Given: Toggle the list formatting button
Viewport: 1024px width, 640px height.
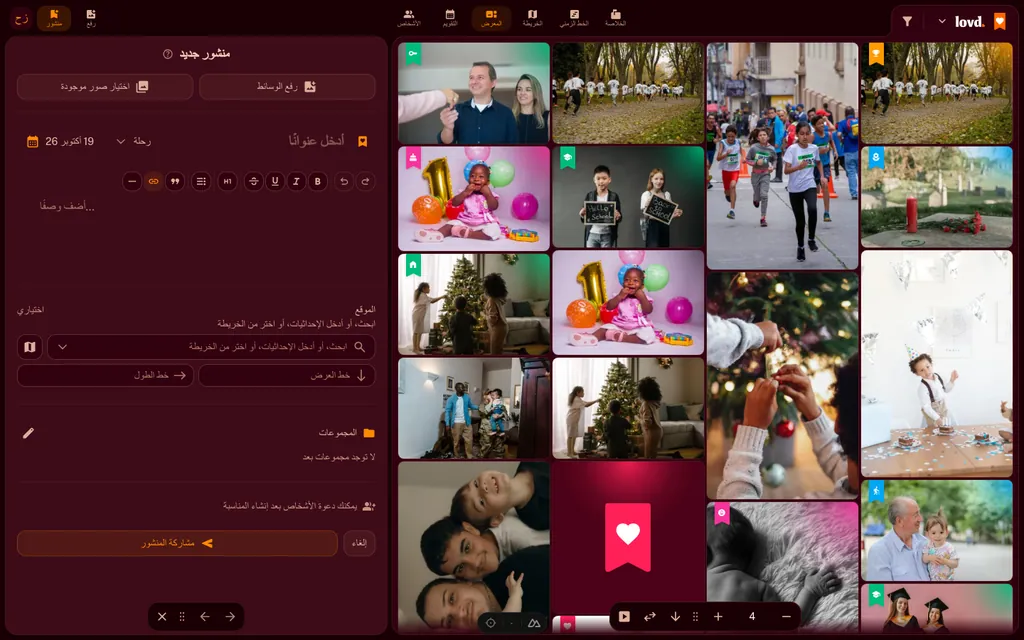Looking at the screenshot, I should (201, 182).
